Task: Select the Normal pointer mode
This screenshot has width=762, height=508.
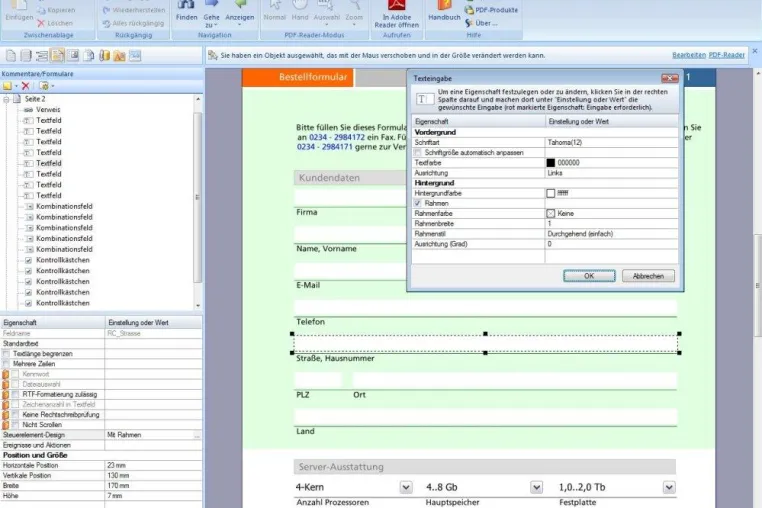Action: click(x=275, y=11)
